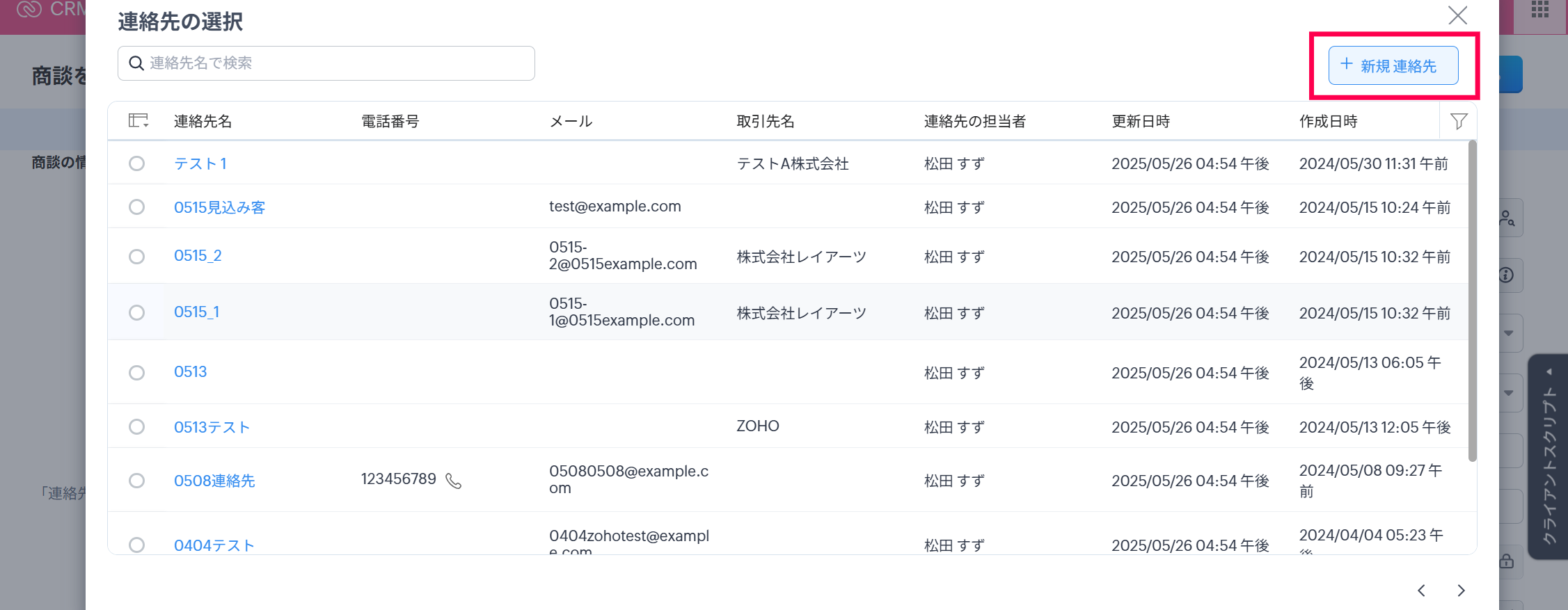Click the 連絡先の担当者 column header

click(974, 122)
